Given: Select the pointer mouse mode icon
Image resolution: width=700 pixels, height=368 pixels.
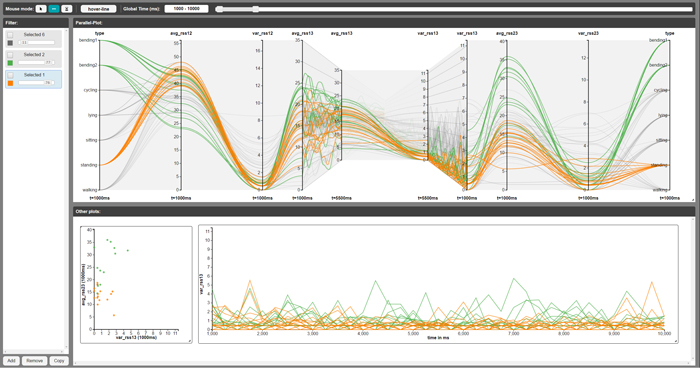Looking at the screenshot, I should [x=41, y=8].
